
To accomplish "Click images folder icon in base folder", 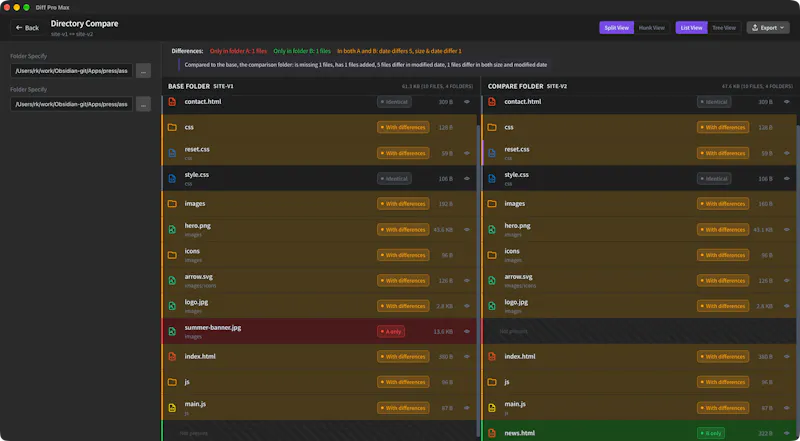I will point(172,204).
